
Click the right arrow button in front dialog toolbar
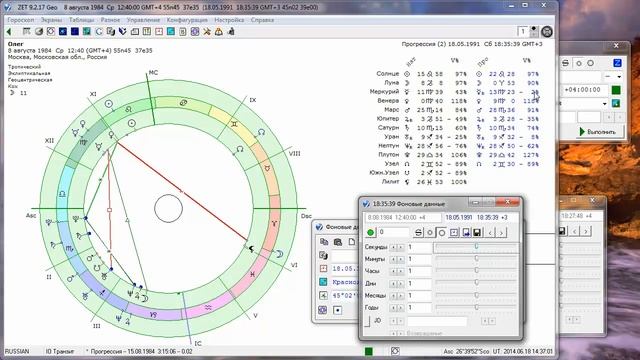click(x=502, y=233)
